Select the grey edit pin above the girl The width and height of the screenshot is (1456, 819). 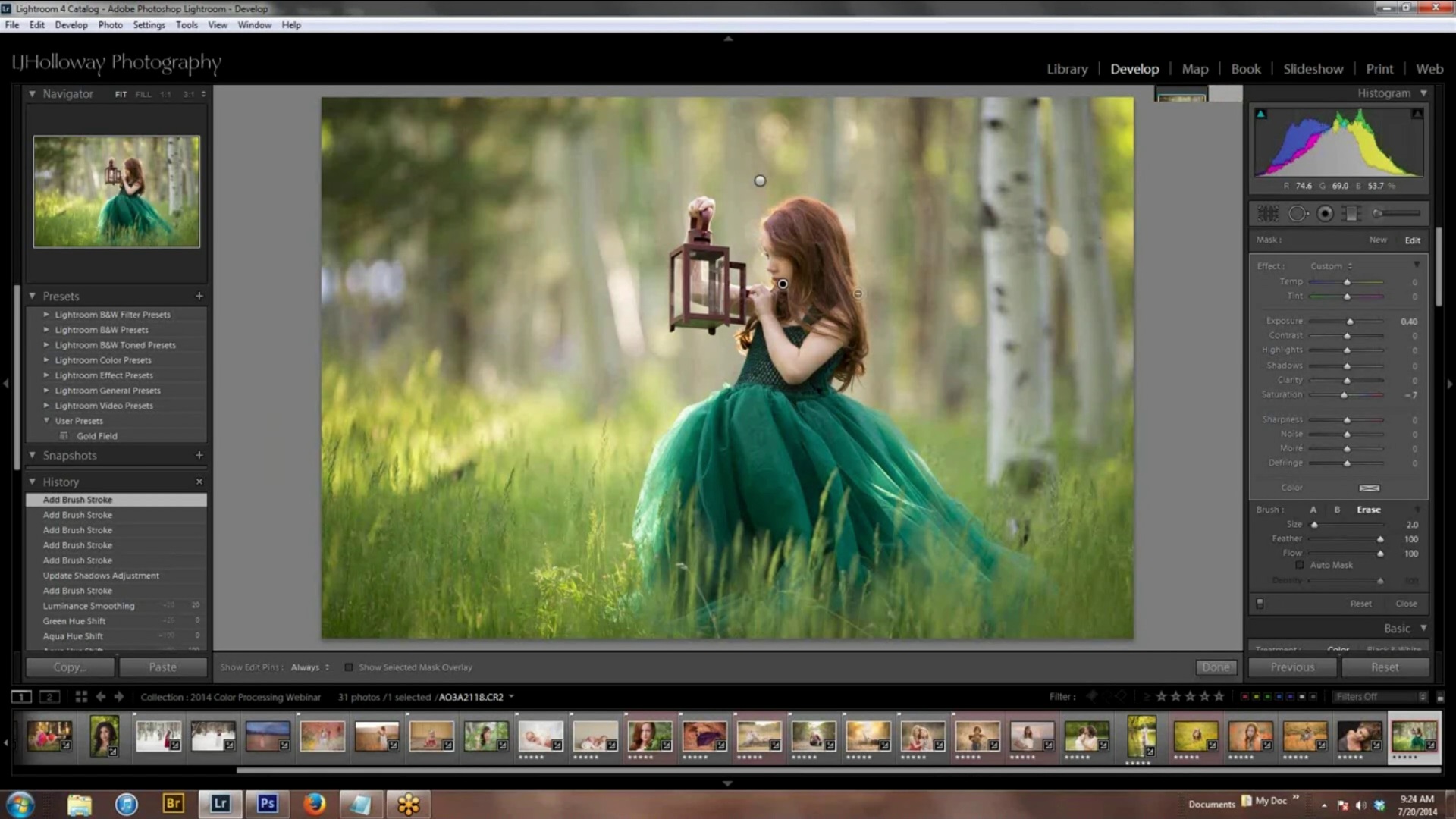click(x=760, y=180)
